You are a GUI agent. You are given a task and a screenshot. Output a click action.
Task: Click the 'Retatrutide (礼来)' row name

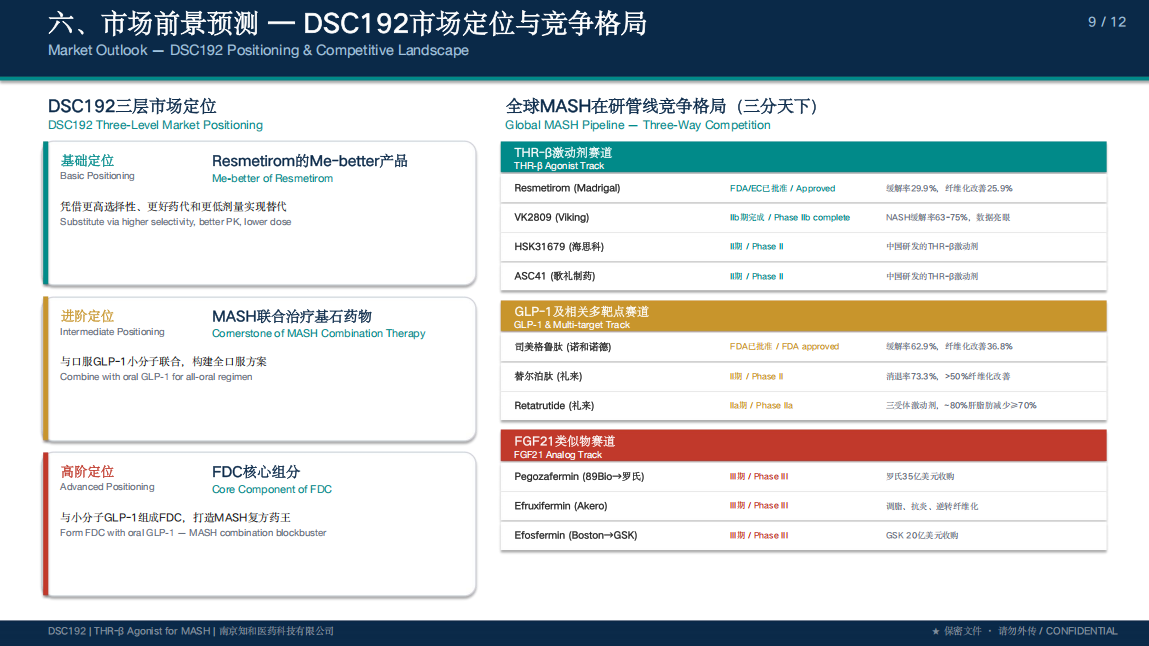553,406
